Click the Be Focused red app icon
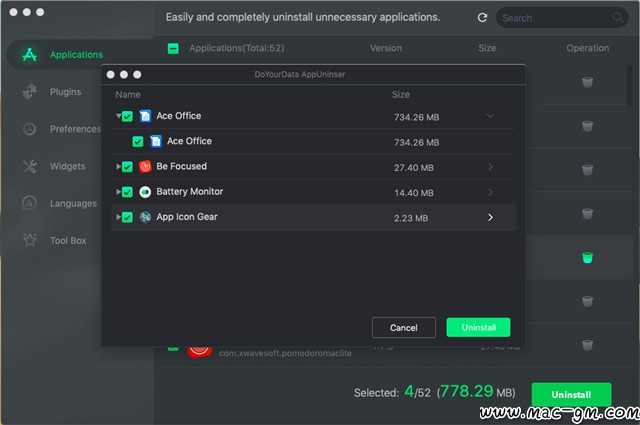 [x=145, y=167]
